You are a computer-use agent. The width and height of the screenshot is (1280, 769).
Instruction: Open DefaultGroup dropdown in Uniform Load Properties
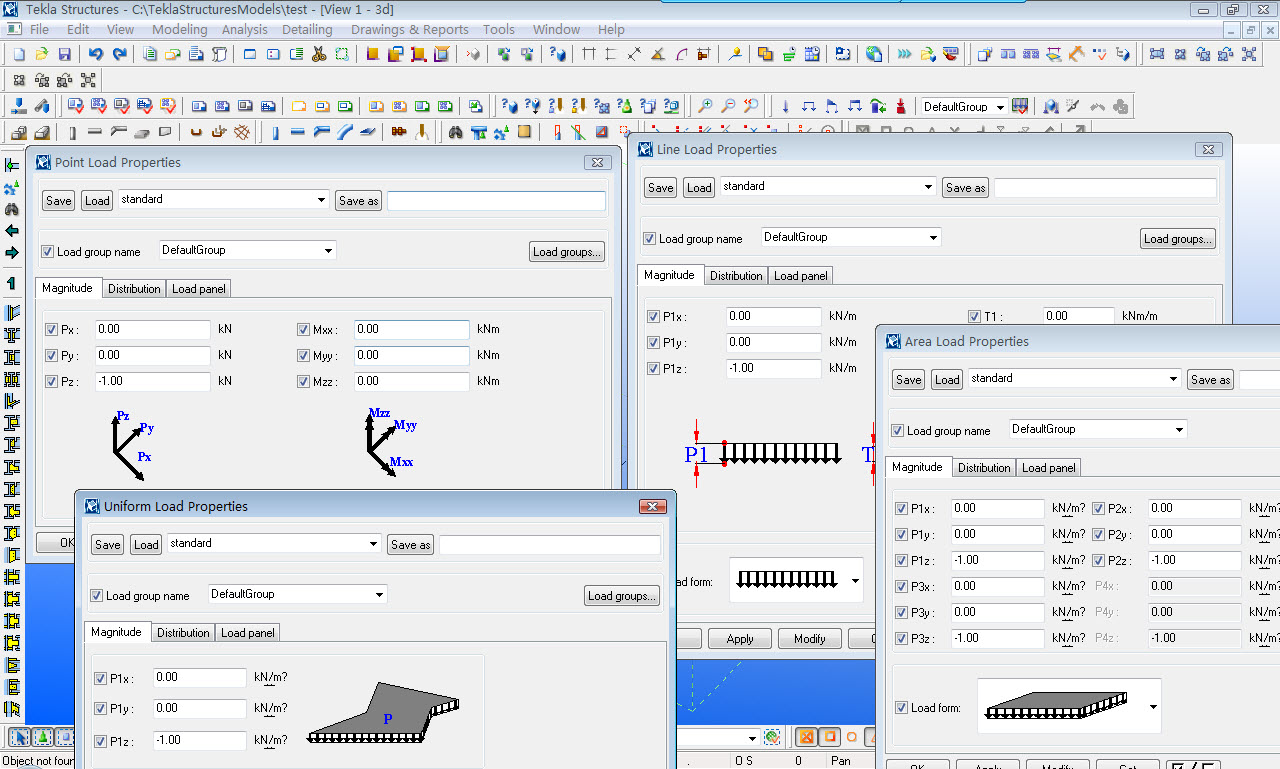380,595
